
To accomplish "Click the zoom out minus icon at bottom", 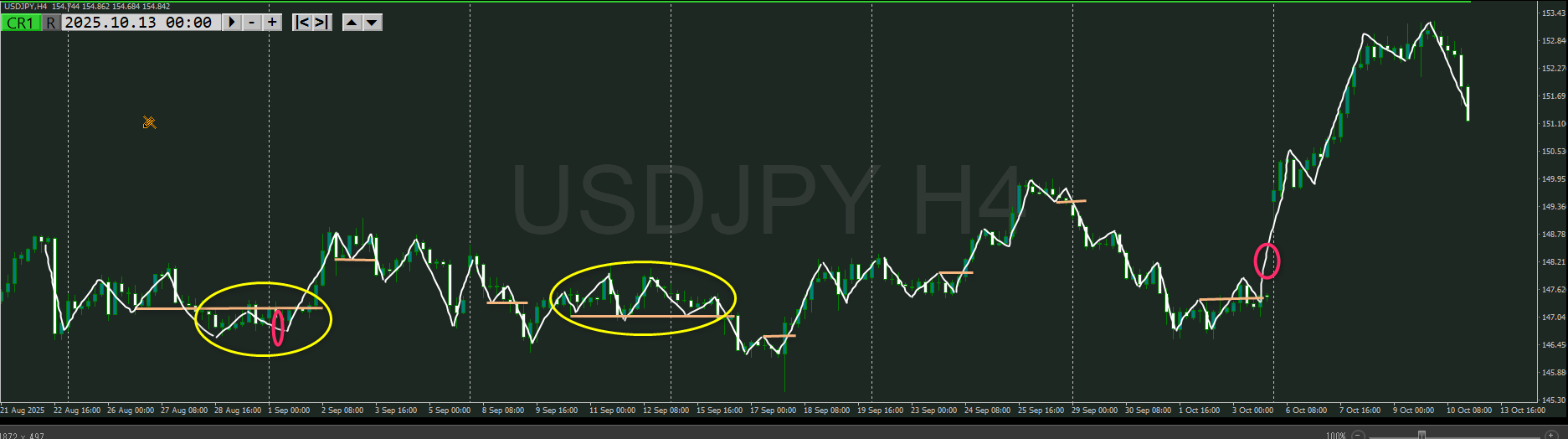I will [x=1359, y=435].
